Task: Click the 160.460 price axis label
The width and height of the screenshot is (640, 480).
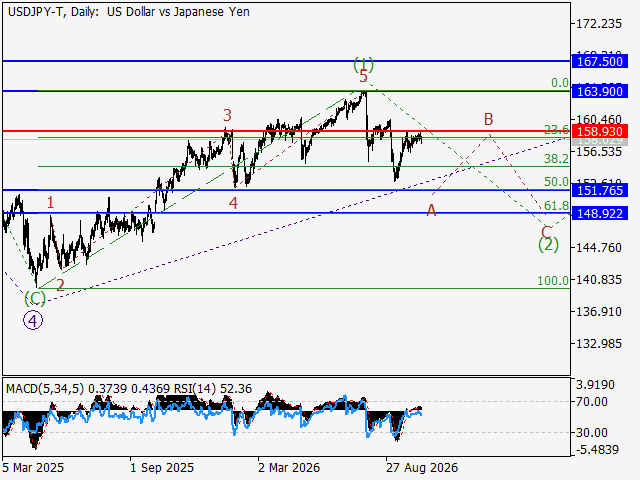Action: point(599,120)
